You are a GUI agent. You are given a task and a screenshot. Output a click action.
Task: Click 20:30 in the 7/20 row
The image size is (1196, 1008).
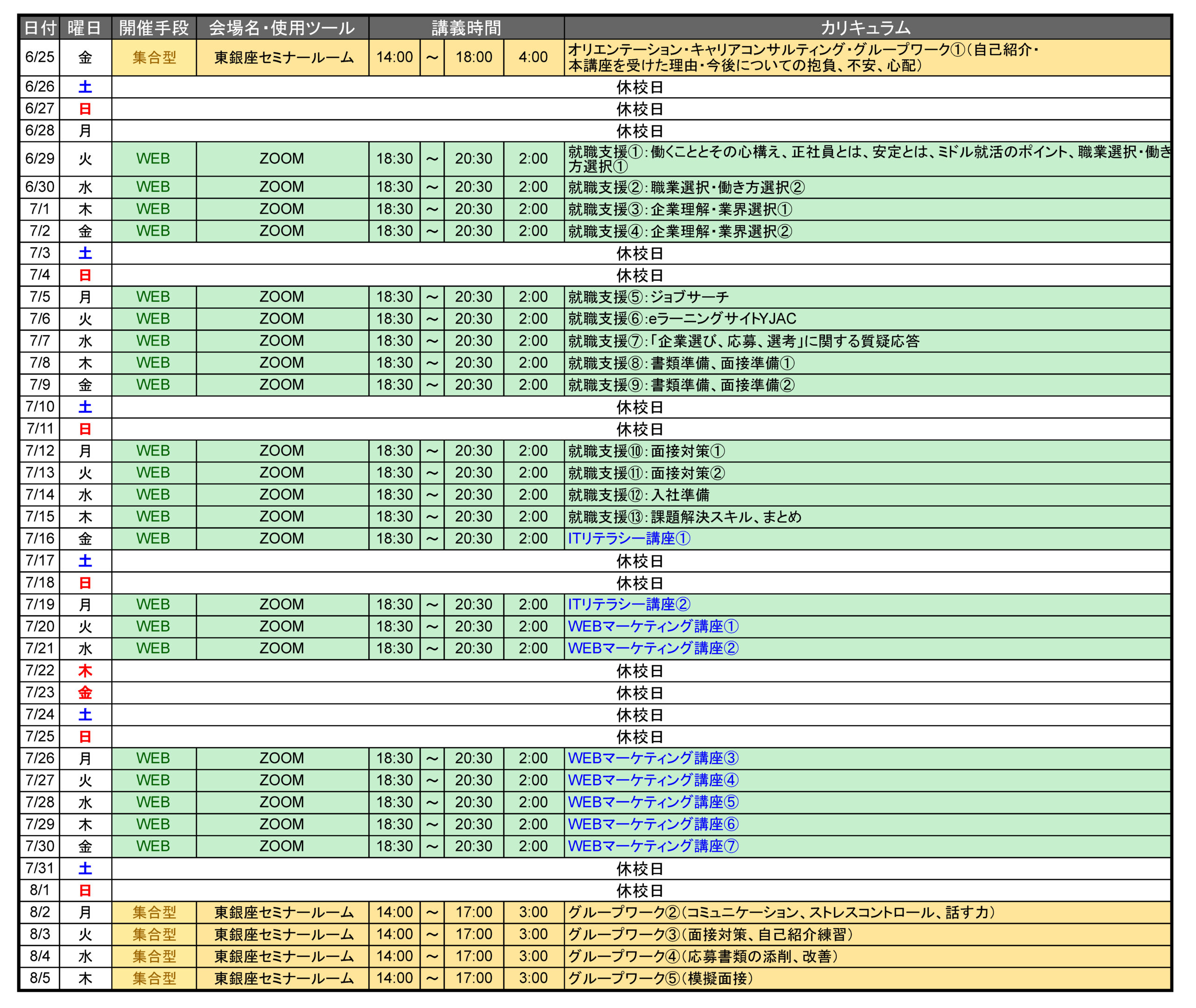tap(474, 626)
